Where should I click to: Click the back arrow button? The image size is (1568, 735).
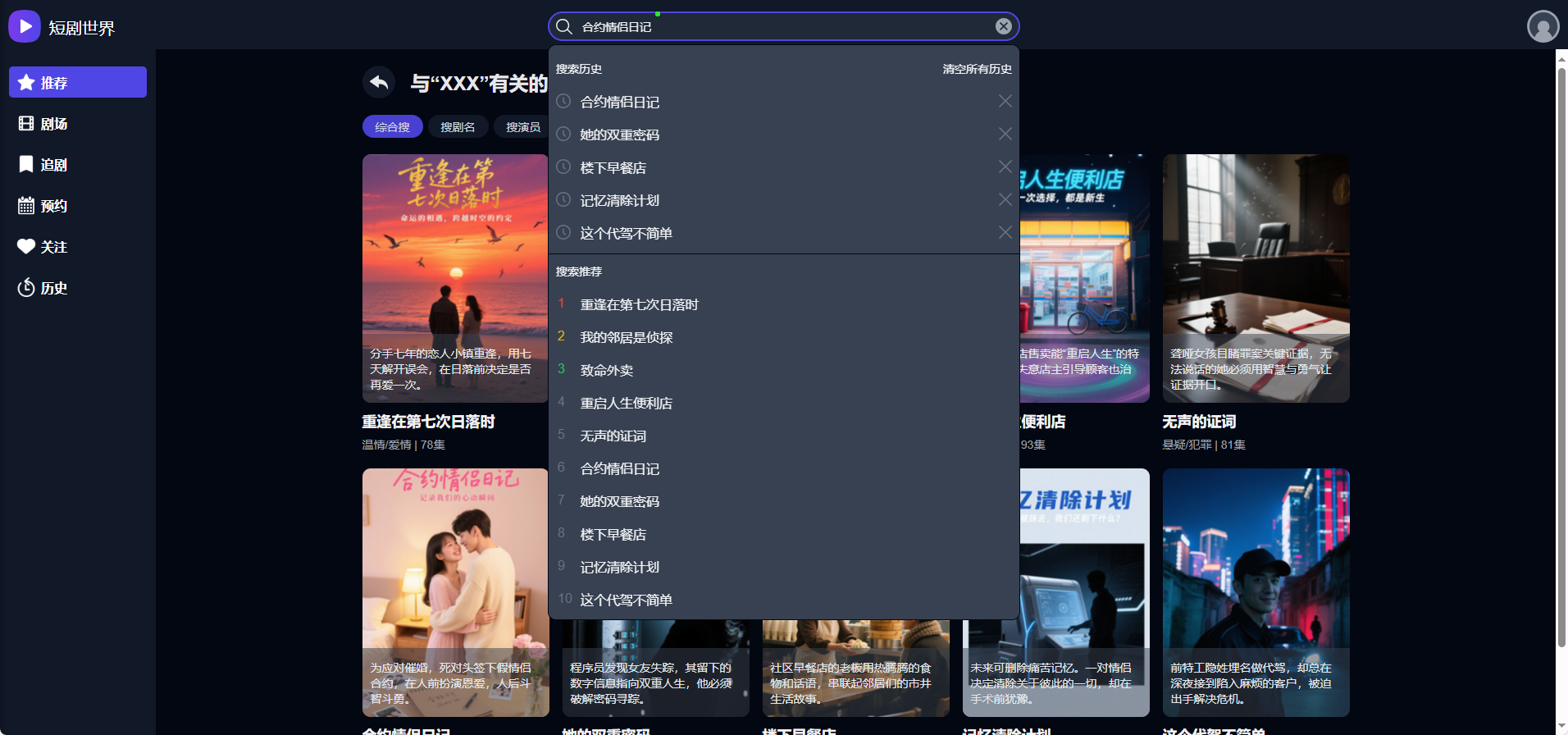379,82
